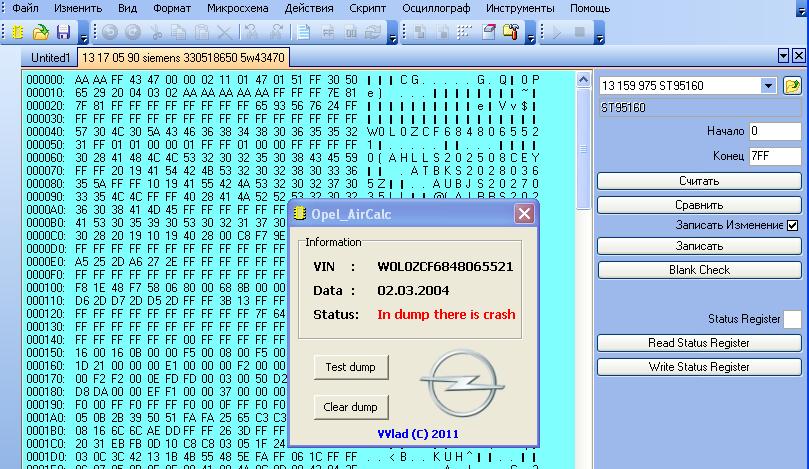Click the Status Register value field

(792, 319)
